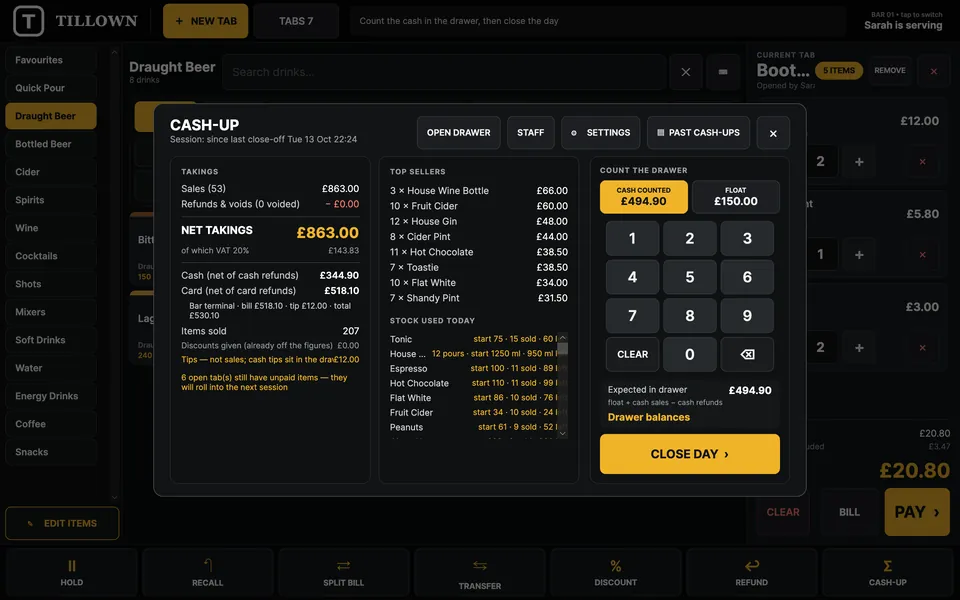Viewport: 960px width, 600px height.
Task: Remove the £3.00 line item
Action: (922, 348)
